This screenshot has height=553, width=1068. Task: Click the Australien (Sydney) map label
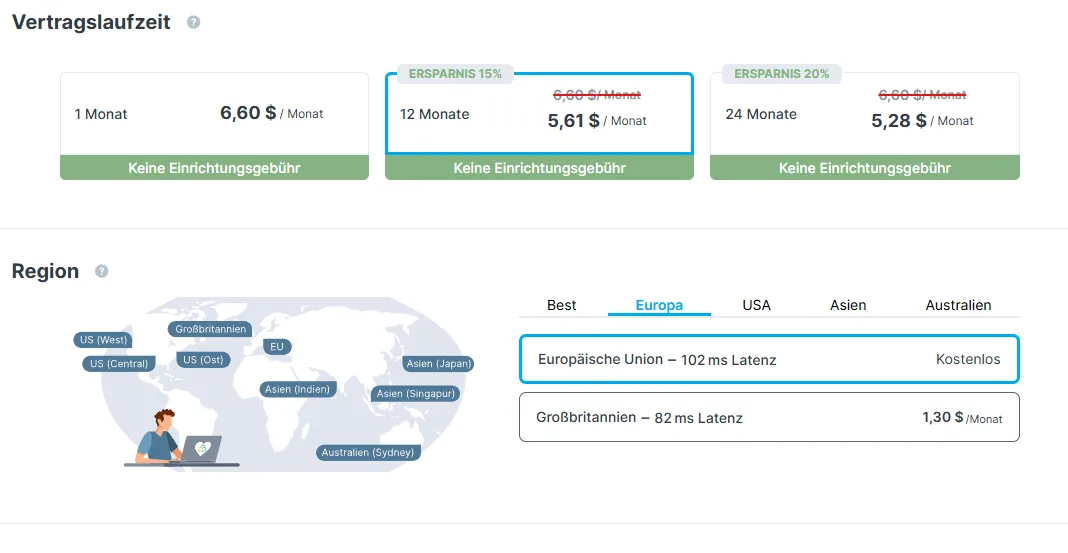(x=368, y=452)
